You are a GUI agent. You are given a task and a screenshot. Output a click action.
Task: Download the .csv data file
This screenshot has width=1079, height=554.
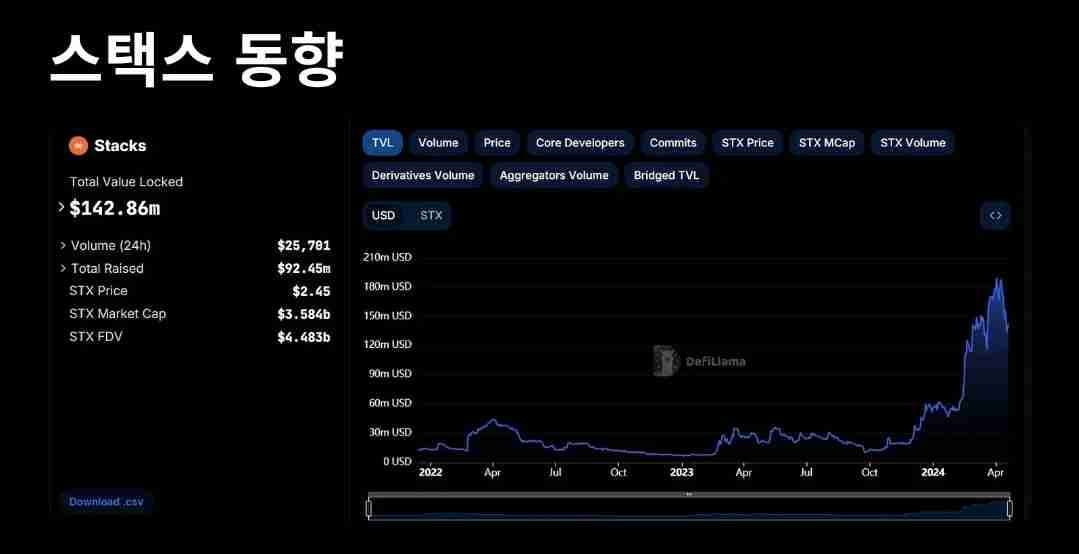pos(106,502)
